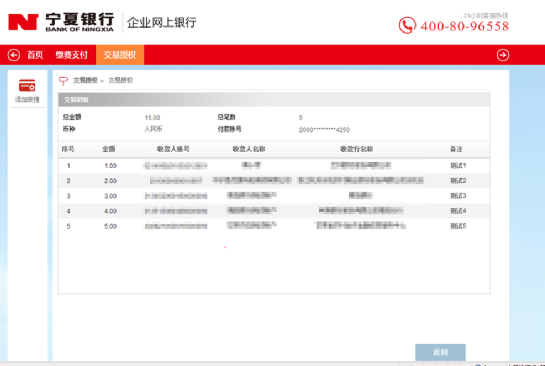Select transaction row 3 with amount 3.00
This screenshot has height=366, width=545.
click(x=274, y=196)
